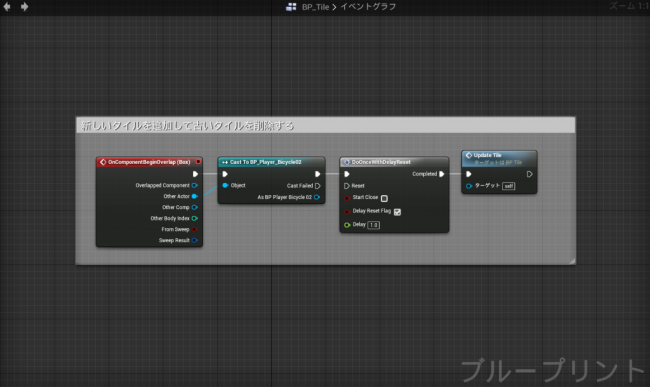The width and height of the screenshot is (650, 387).
Task: Click the red delegate pin on OnComponentBeginOverlap
Action: click(198, 162)
